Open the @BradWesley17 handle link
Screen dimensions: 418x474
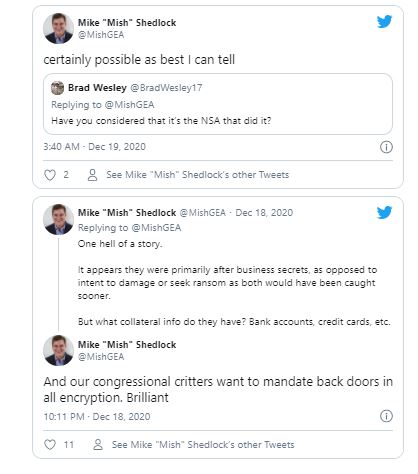point(166,88)
